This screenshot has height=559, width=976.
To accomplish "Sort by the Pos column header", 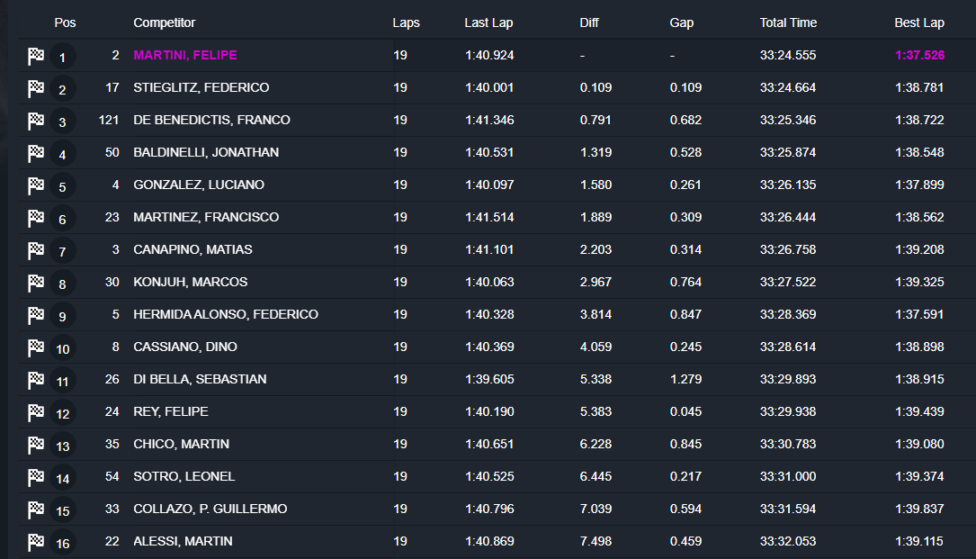I will (65, 23).
